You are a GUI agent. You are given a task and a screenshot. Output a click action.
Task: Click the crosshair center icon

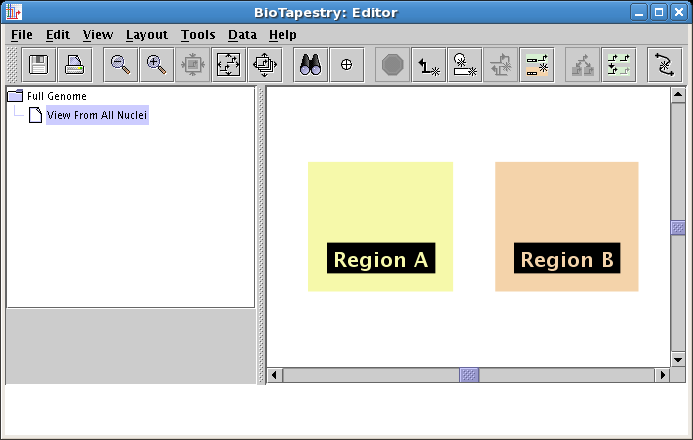pyautogui.click(x=347, y=65)
